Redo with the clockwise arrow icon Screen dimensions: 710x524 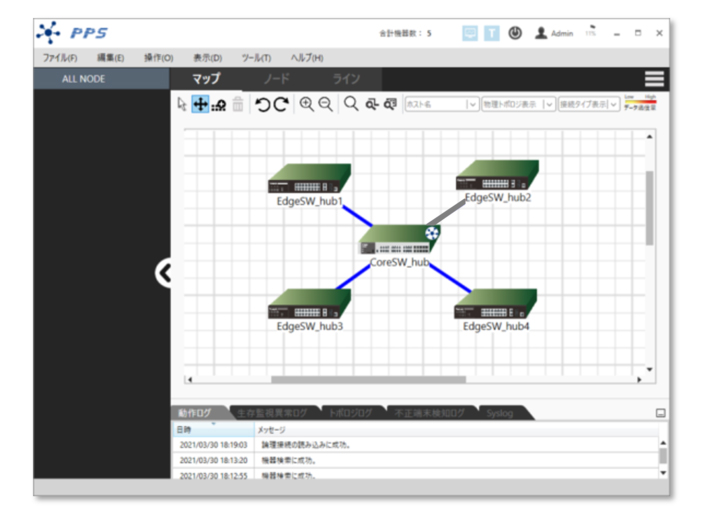(x=281, y=104)
